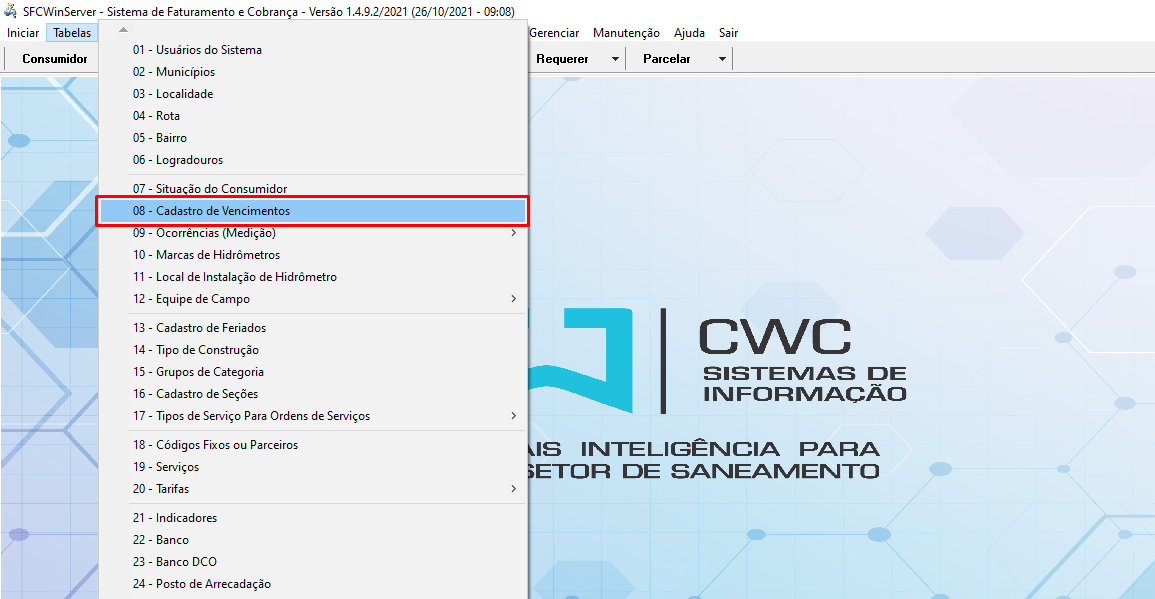Open 10 - Marcas de Hidrômetros
The width and height of the screenshot is (1155, 599).
(206, 255)
